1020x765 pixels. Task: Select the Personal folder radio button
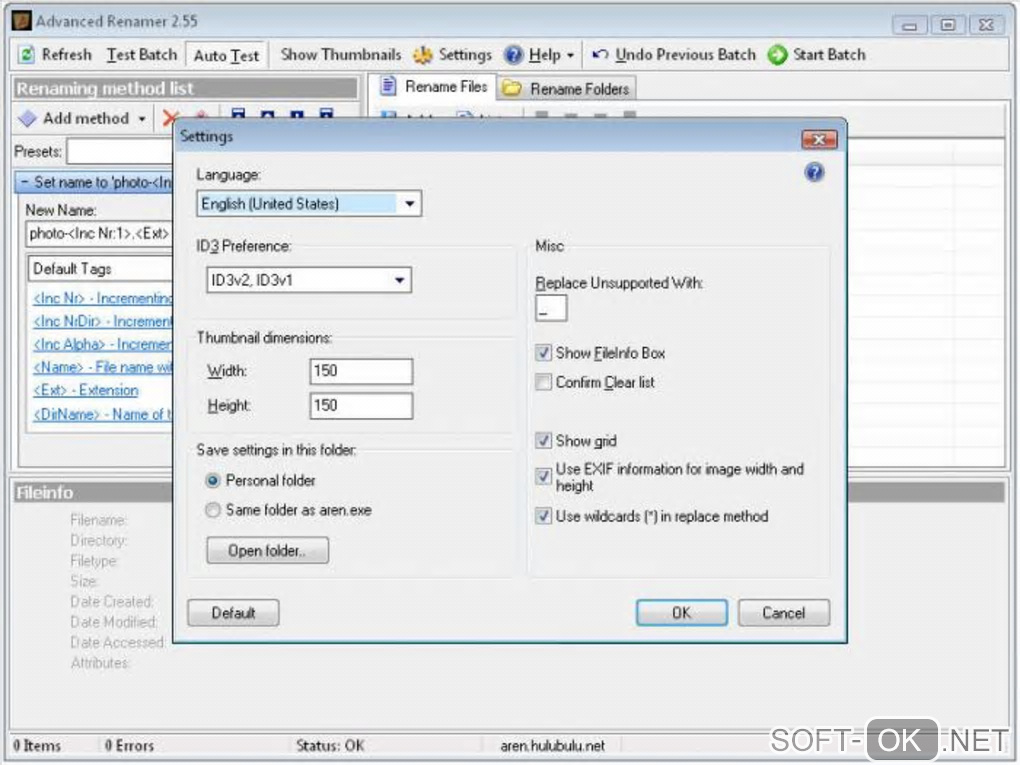(213, 481)
